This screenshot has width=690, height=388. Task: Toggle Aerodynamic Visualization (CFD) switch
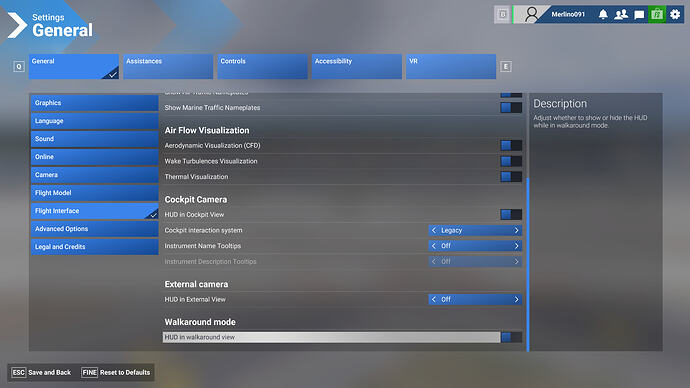pos(511,145)
